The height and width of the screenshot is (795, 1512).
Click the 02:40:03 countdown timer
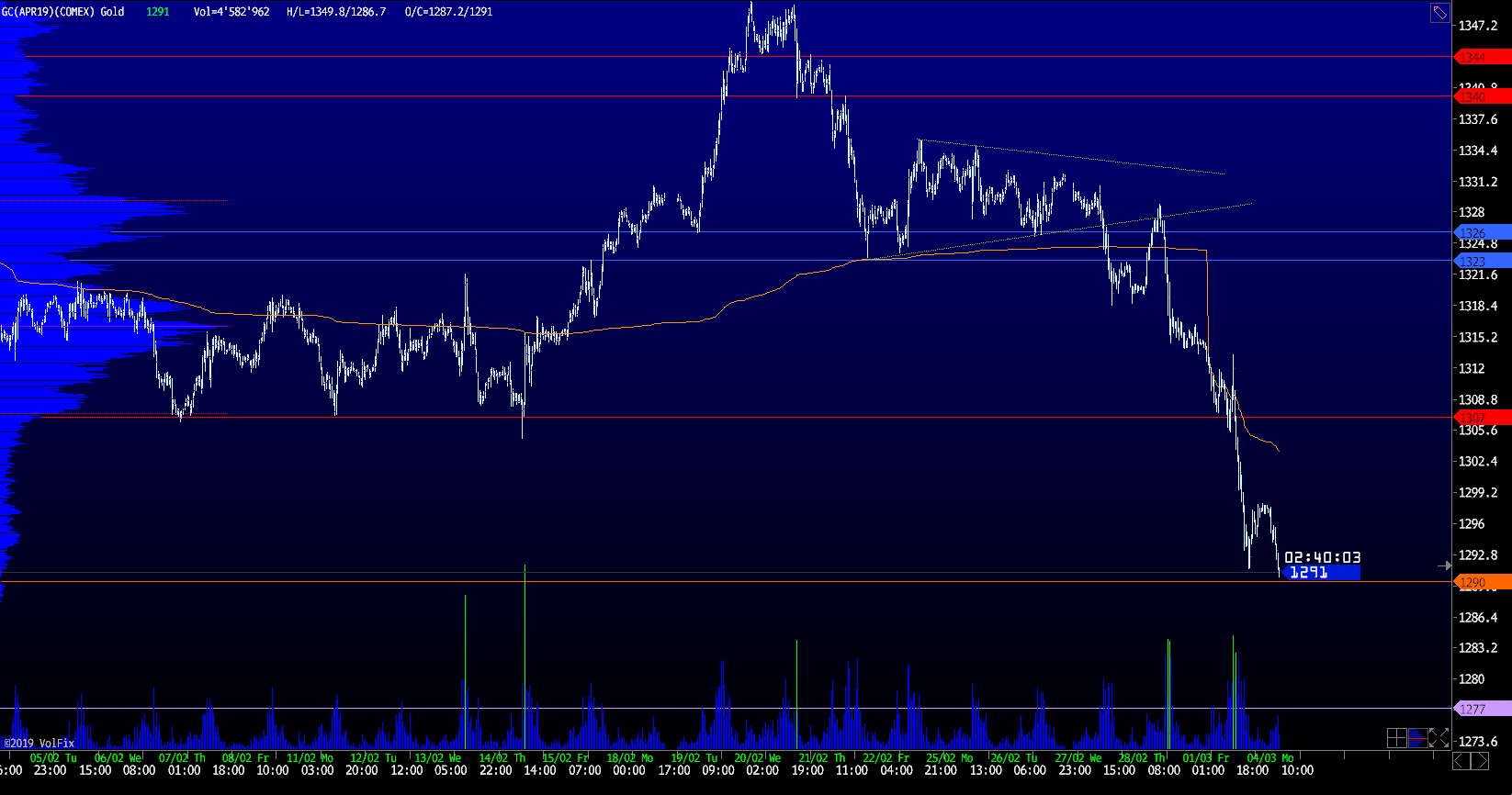pyautogui.click(x=1322, y=557)
